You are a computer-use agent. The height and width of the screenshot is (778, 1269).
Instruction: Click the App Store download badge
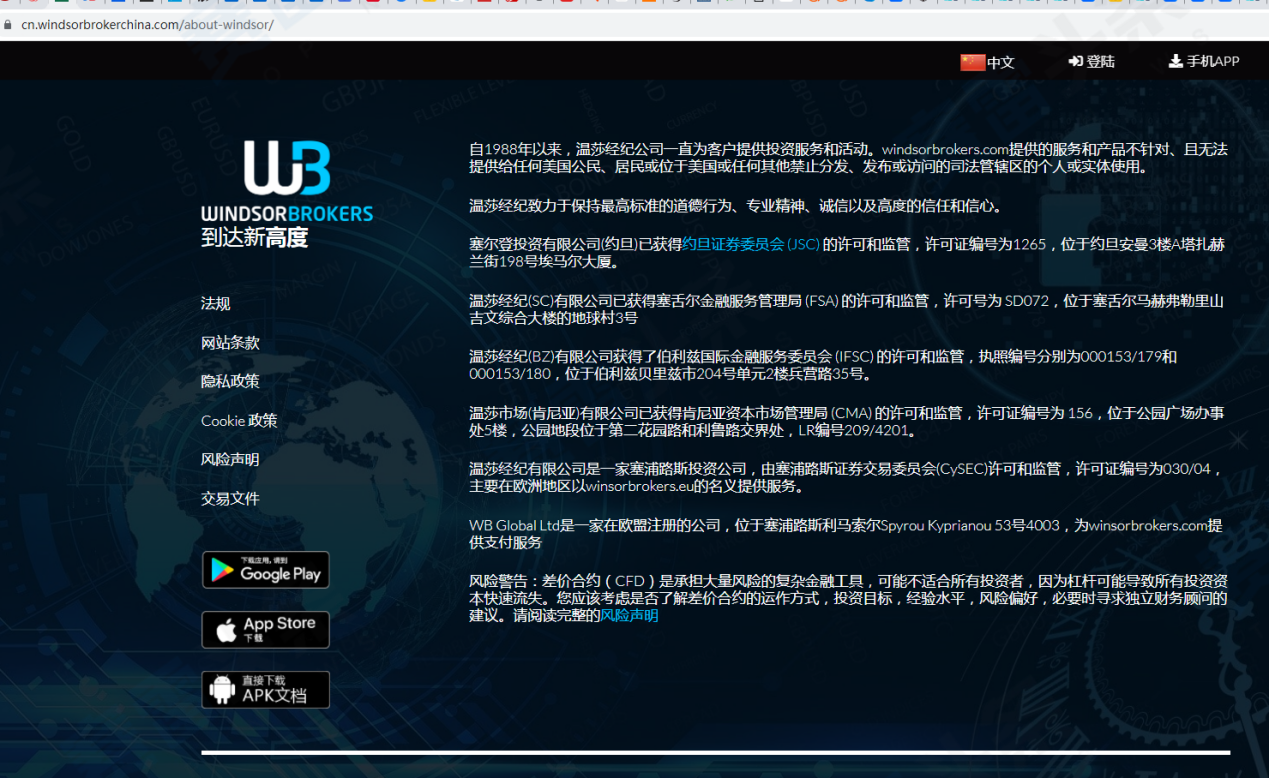pyautogui.click(x=265, y=630)
